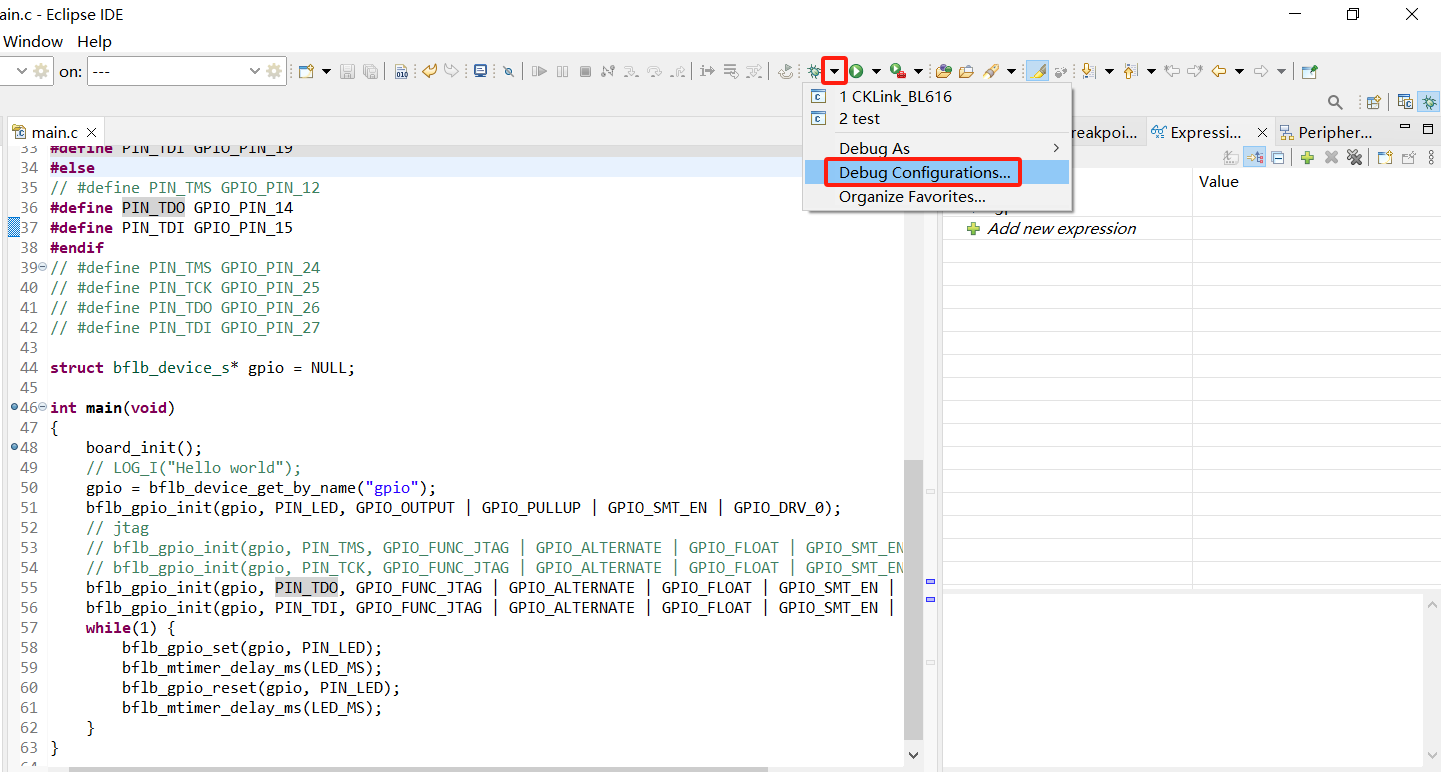The height and width of the screenshot is (772, 1441).
Task: Close the Expressions view tab
Action: [1262, 132]
